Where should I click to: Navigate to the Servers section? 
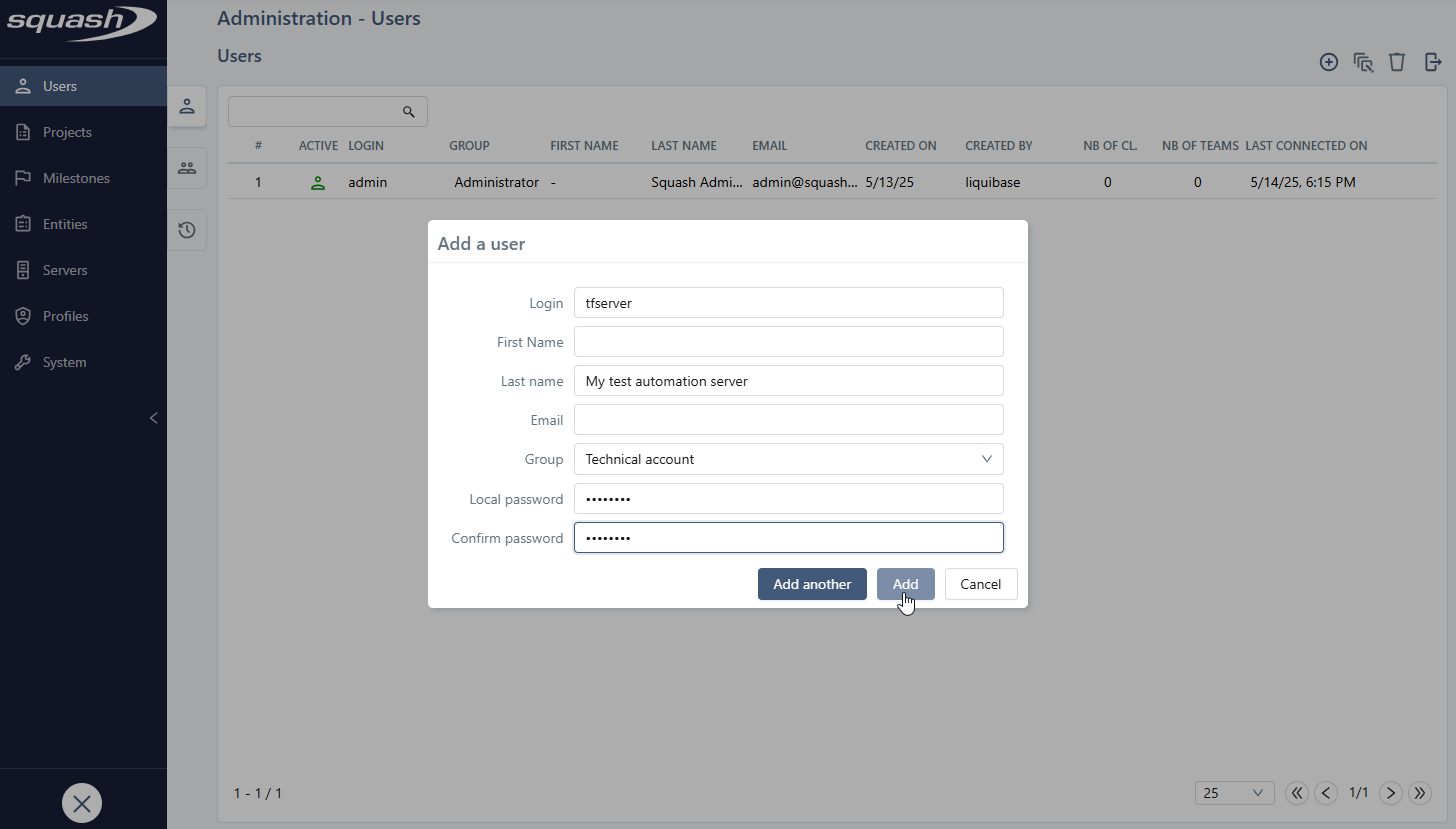(x=66, y=269)
